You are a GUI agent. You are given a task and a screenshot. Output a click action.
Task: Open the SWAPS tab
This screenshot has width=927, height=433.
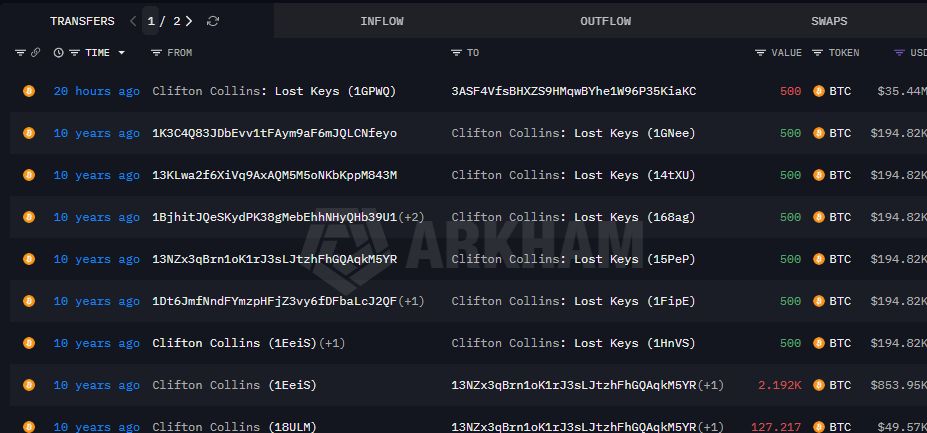pyautogui.click(x=829, y=21)
